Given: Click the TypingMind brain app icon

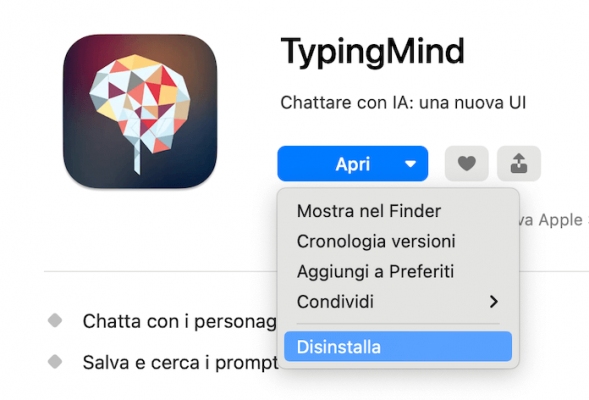Looking at the screenshot, I should pyautogui.click(x=140, y=111).
